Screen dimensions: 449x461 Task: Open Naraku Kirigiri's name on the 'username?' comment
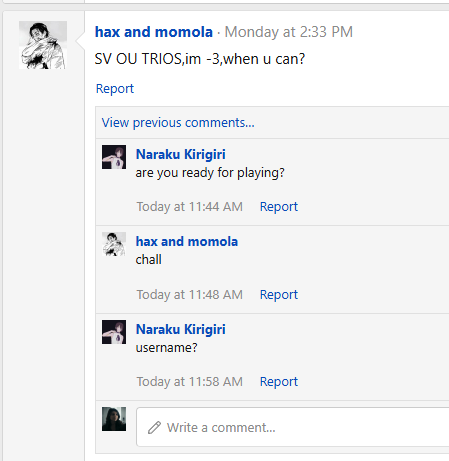(x=181, y=329)
